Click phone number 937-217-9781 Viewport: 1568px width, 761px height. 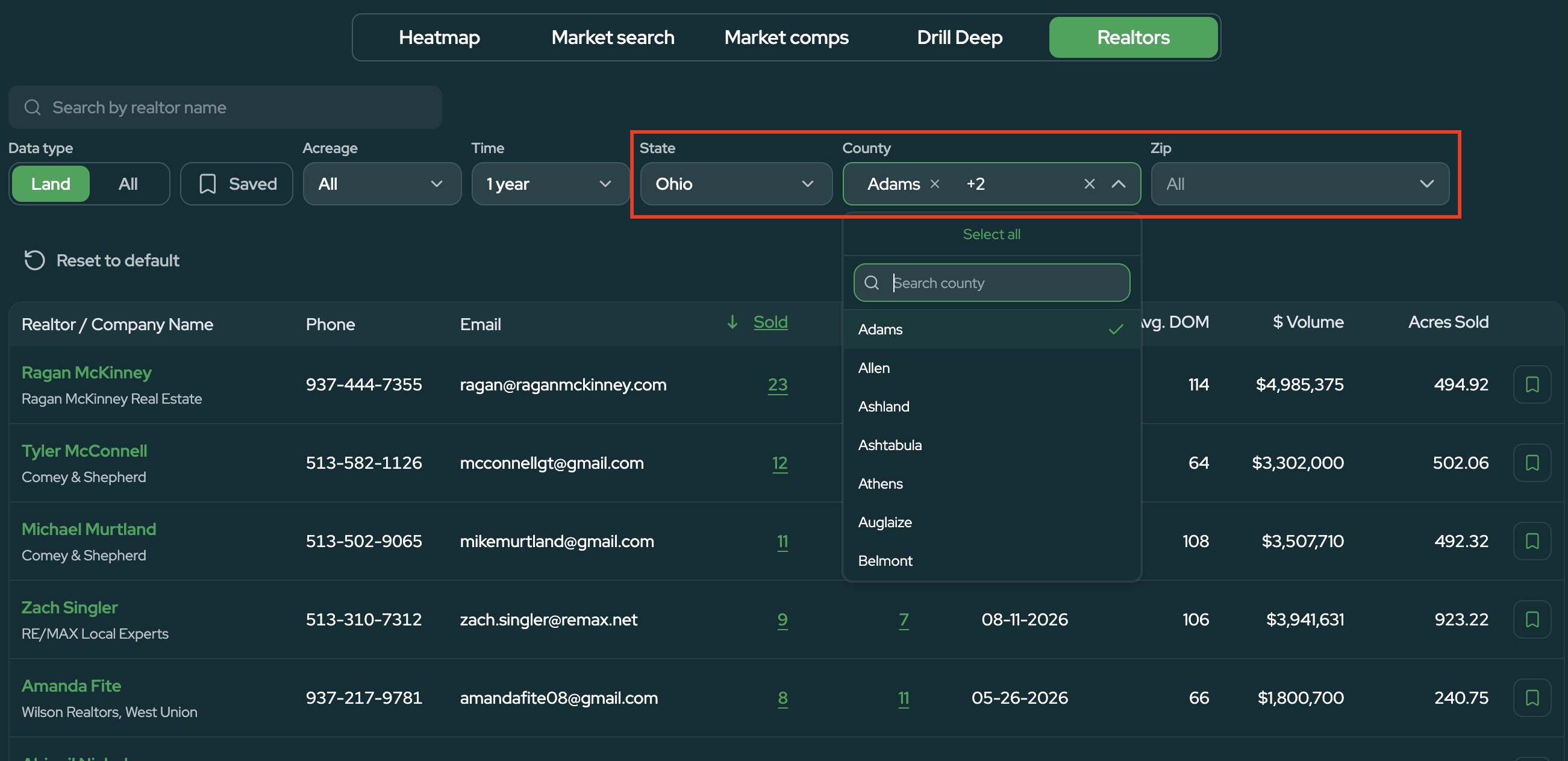[x=363, y=698]
